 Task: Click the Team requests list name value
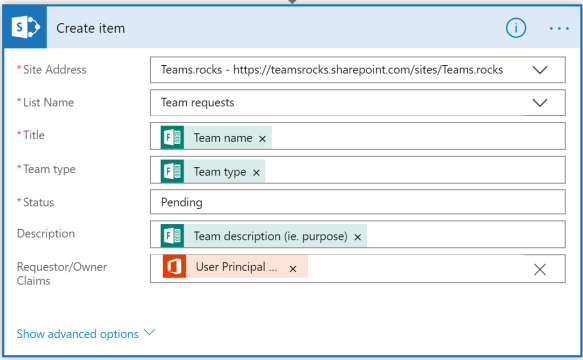[197, 103]
